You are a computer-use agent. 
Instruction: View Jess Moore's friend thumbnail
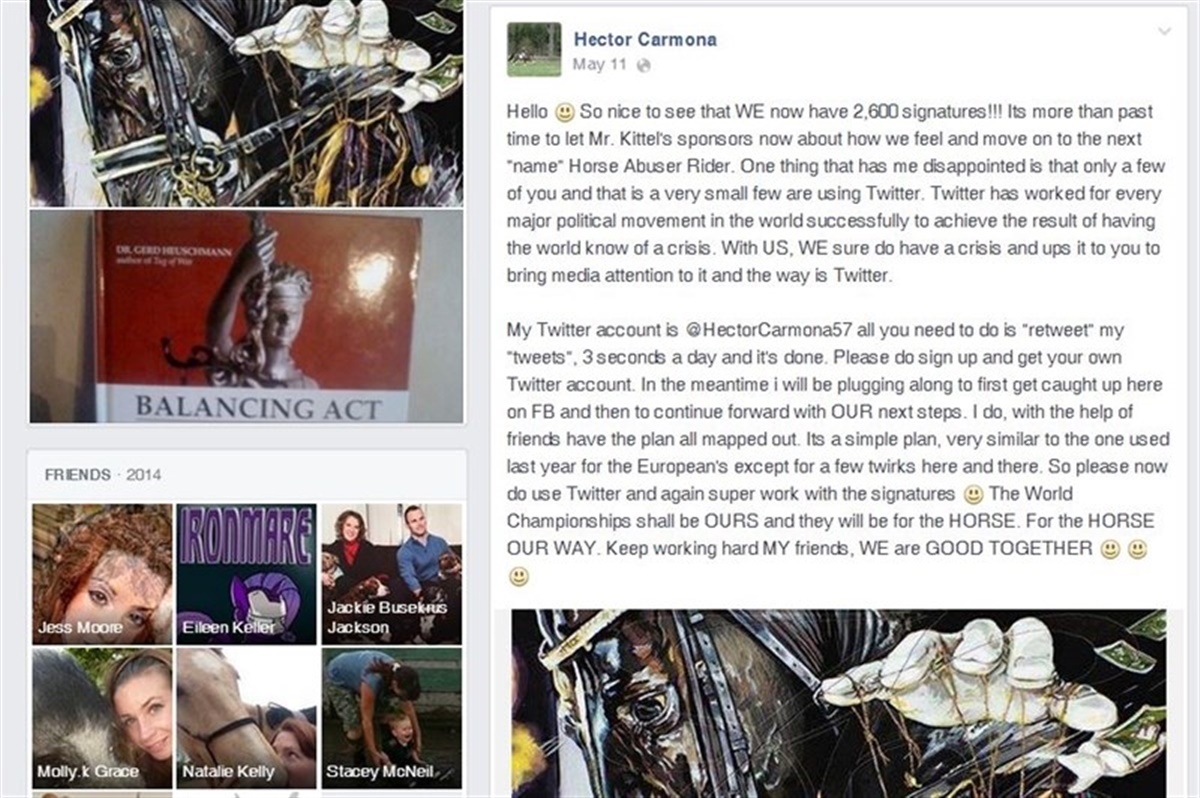click(102, 574)
